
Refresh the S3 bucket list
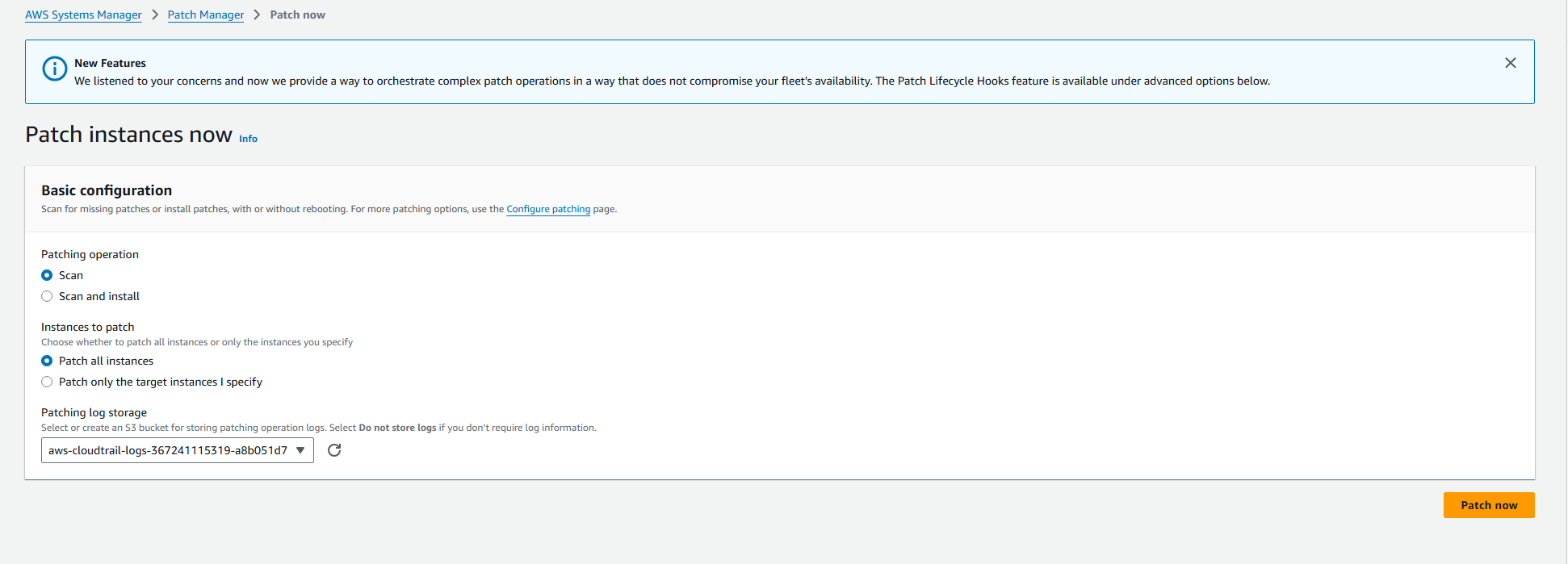click(x=334, y=450)
